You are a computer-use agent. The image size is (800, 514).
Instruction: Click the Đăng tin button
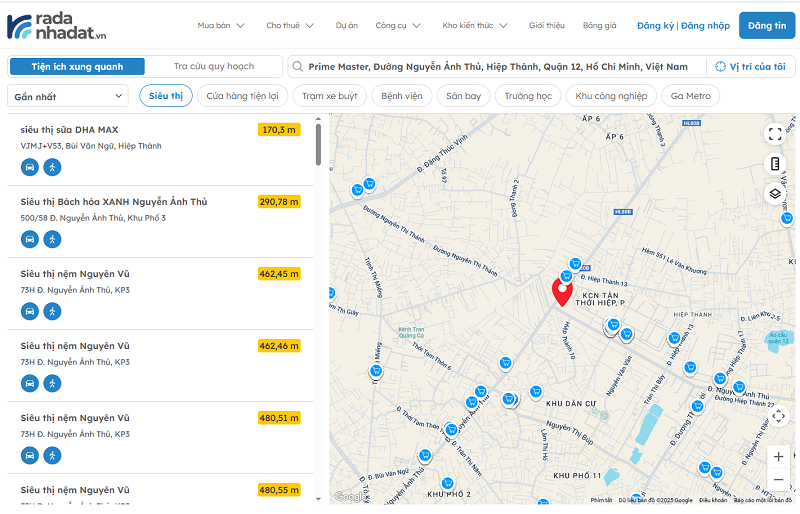click(x=766, y=26)
